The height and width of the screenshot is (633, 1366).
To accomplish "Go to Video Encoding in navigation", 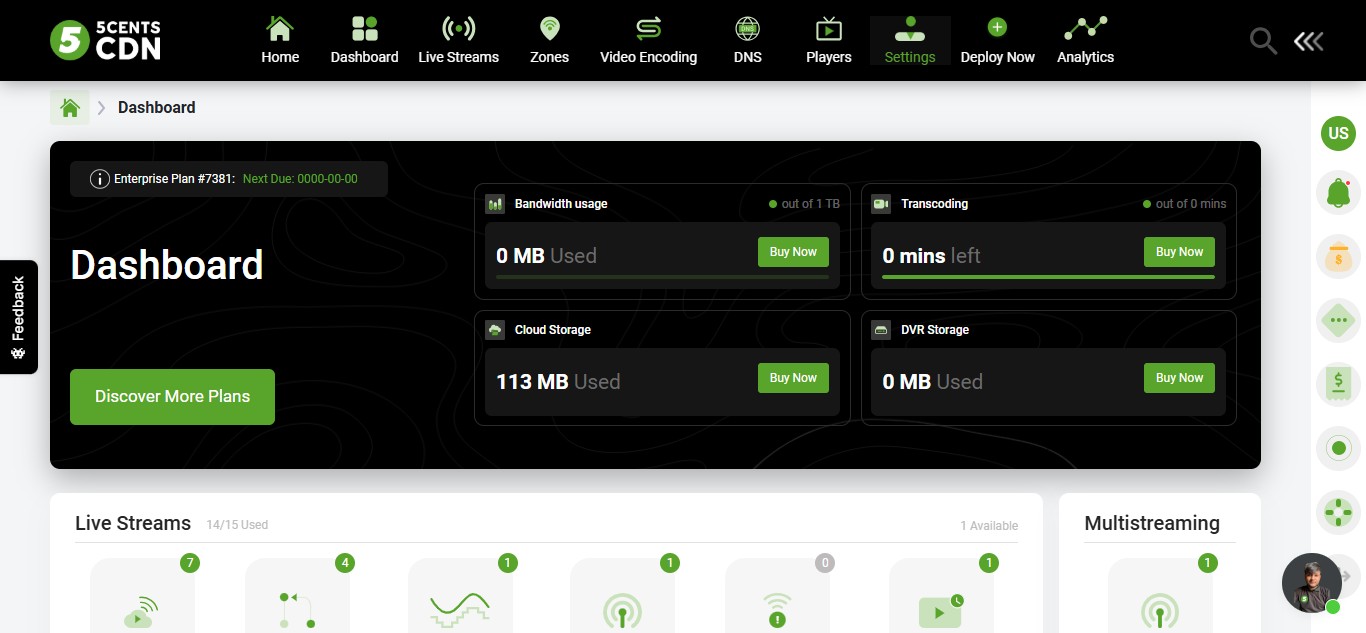I will coord(648,40).
